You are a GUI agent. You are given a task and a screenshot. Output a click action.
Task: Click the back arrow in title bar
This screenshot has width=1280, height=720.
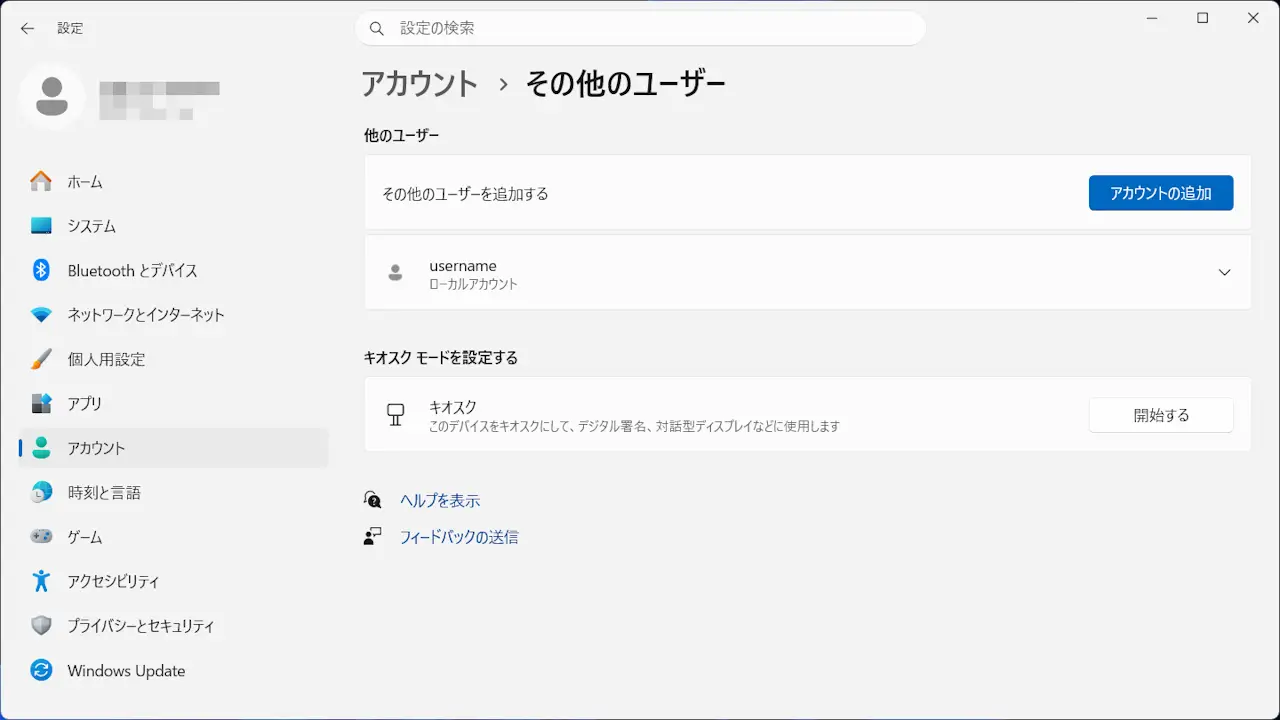pos(27,28)
